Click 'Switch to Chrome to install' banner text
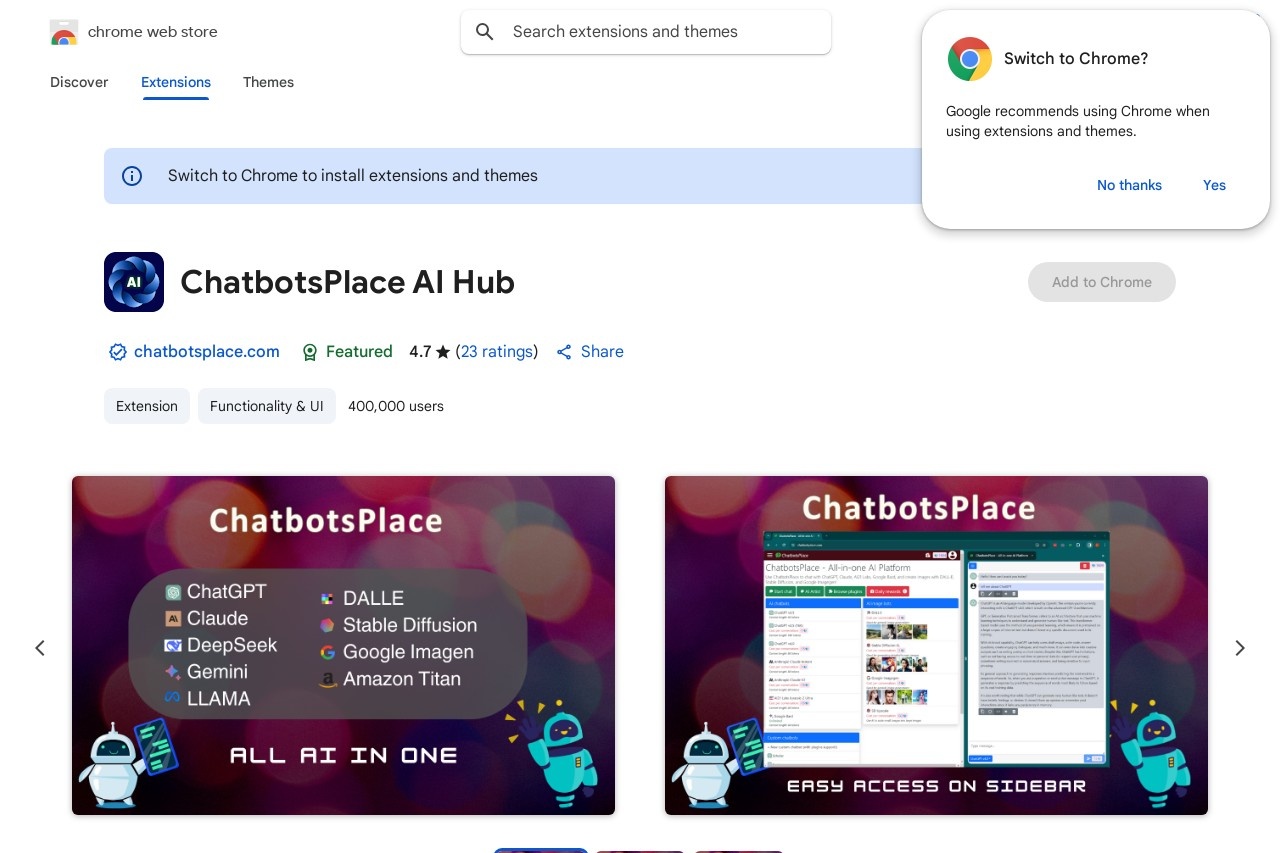The image size is (1280, 853). [x=353, y=176]
